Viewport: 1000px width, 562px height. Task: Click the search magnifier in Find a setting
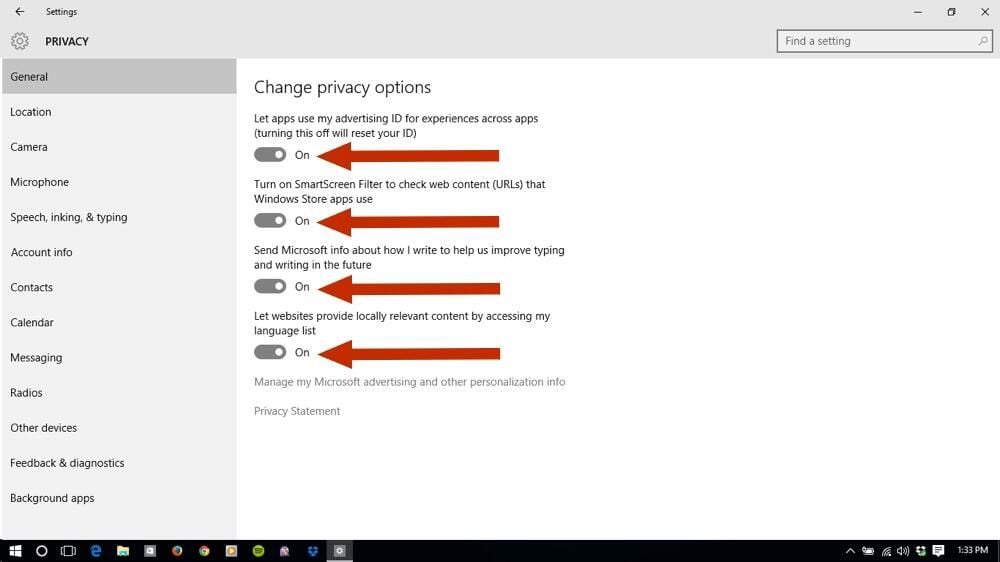point(983,41)
